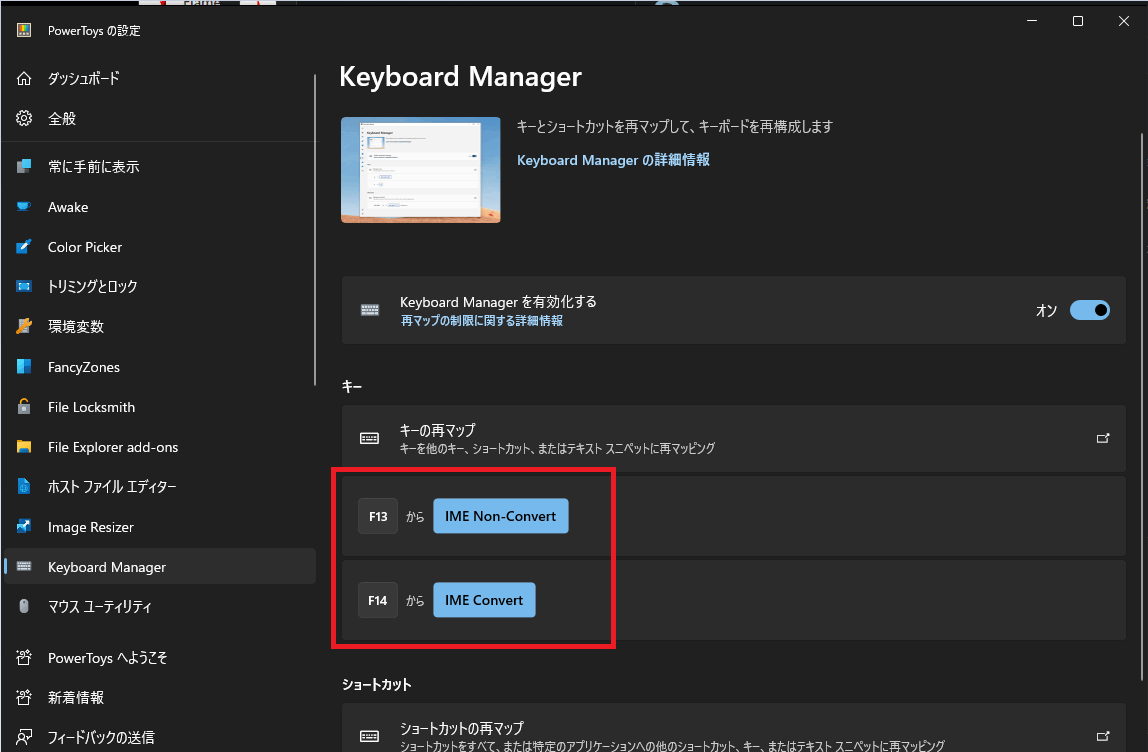Image resolution: width=1148 pixels, height=752 pixels.
Task: Click the sidebar navigation scrollbar
Action: [x=315, y=229]
